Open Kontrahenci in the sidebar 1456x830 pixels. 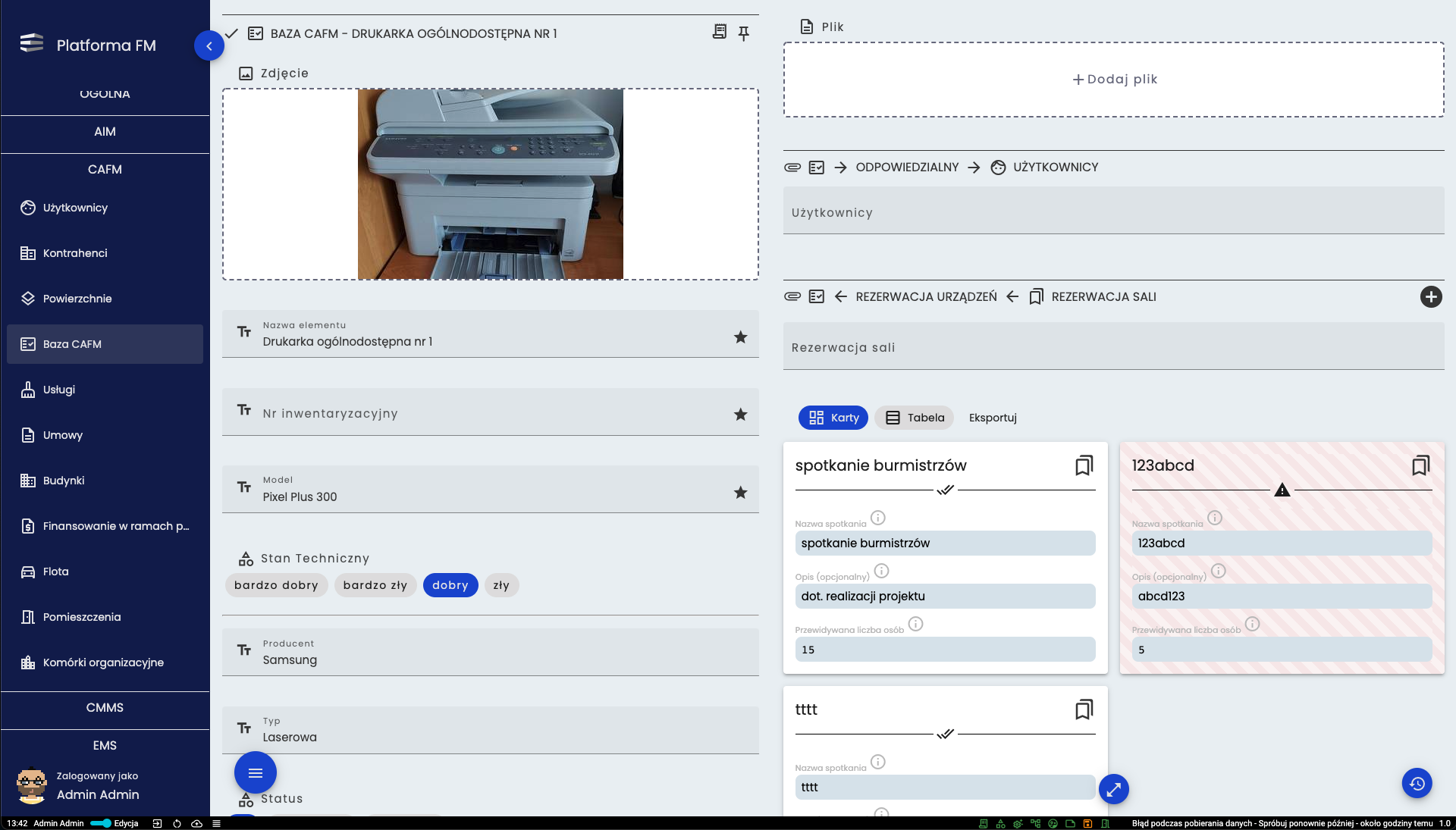tap(105, 253)
